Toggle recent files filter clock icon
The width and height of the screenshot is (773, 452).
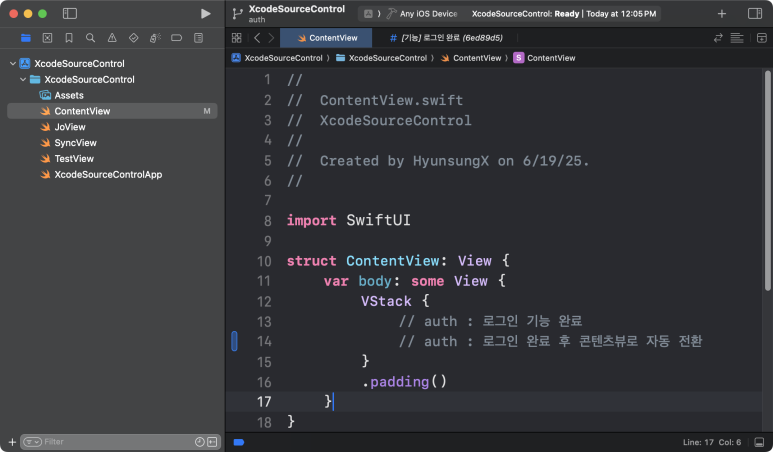[x=200, y=442]
